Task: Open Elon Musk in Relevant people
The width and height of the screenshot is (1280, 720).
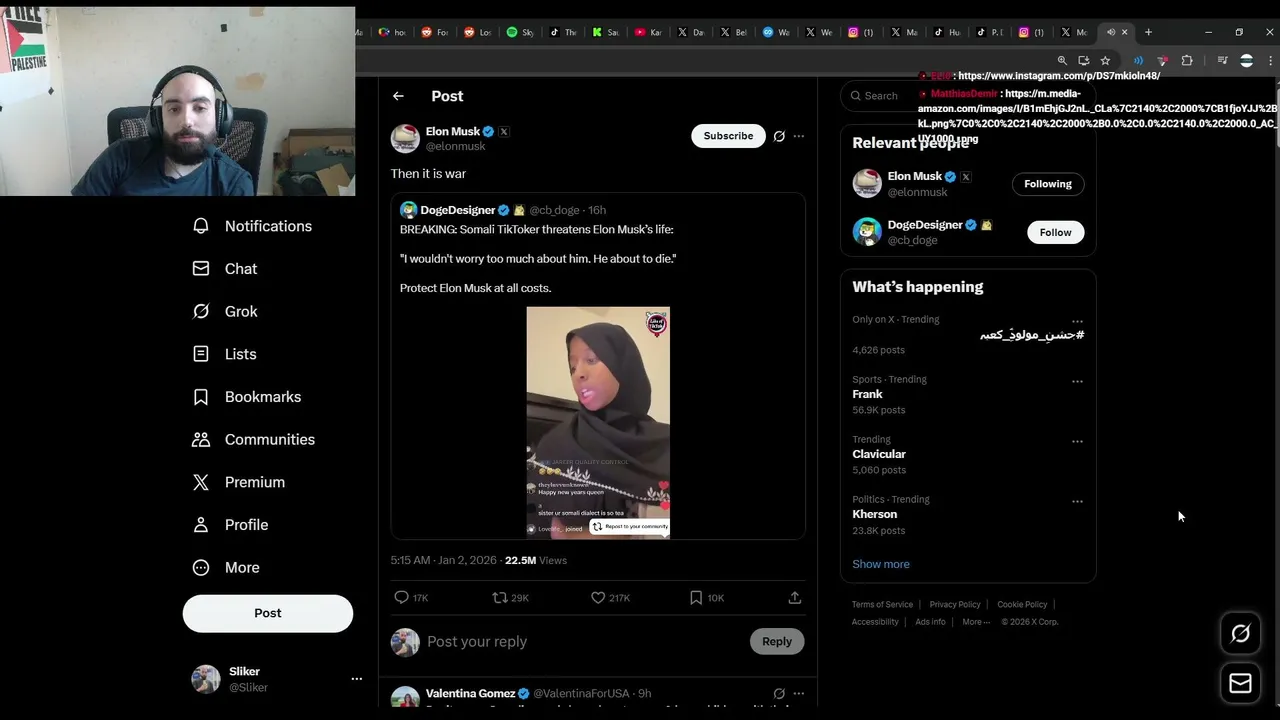Action: pyautogui.click(x=914, y=177)
